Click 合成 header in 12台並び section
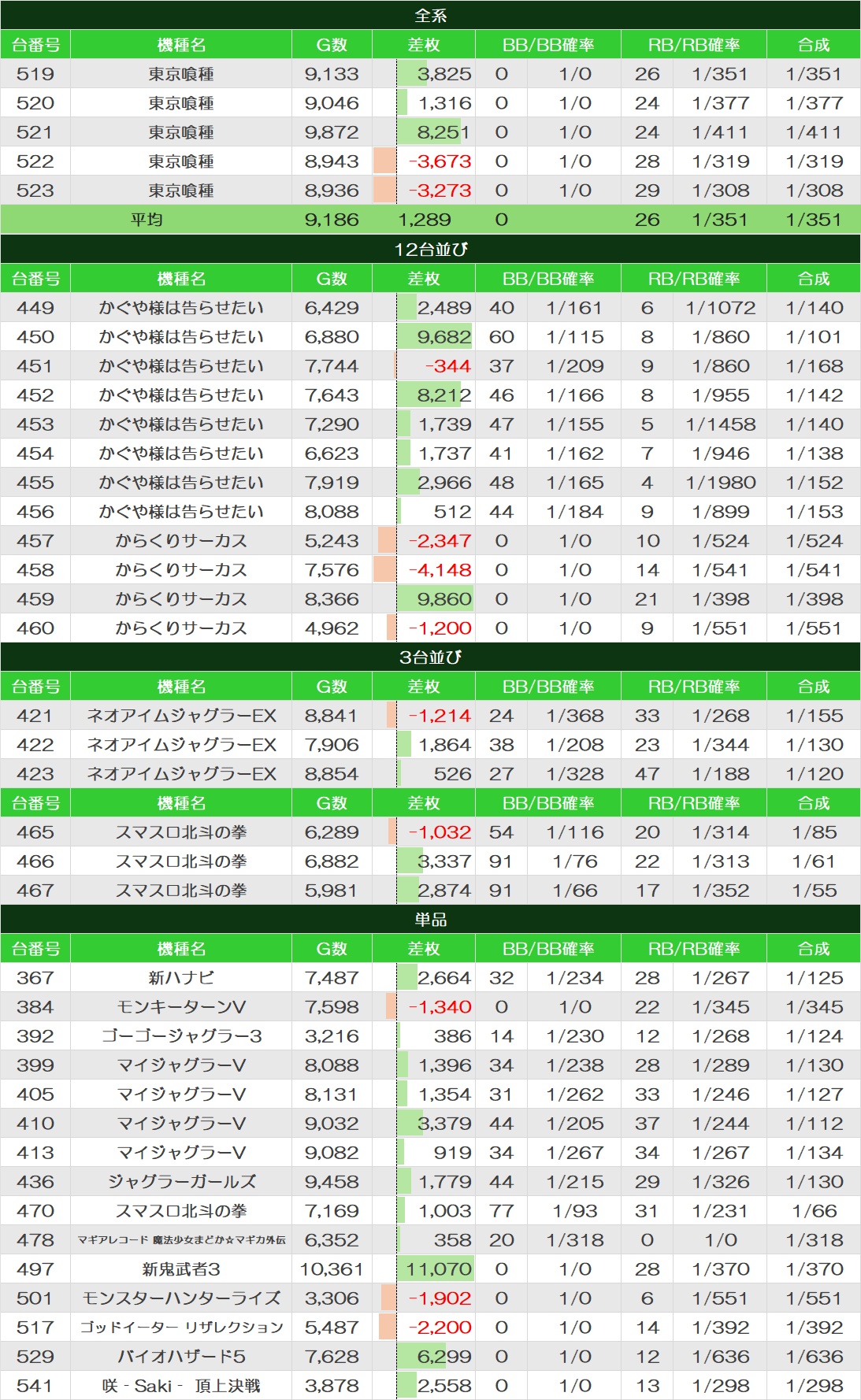861x1400 pixels. click(814, 279)
